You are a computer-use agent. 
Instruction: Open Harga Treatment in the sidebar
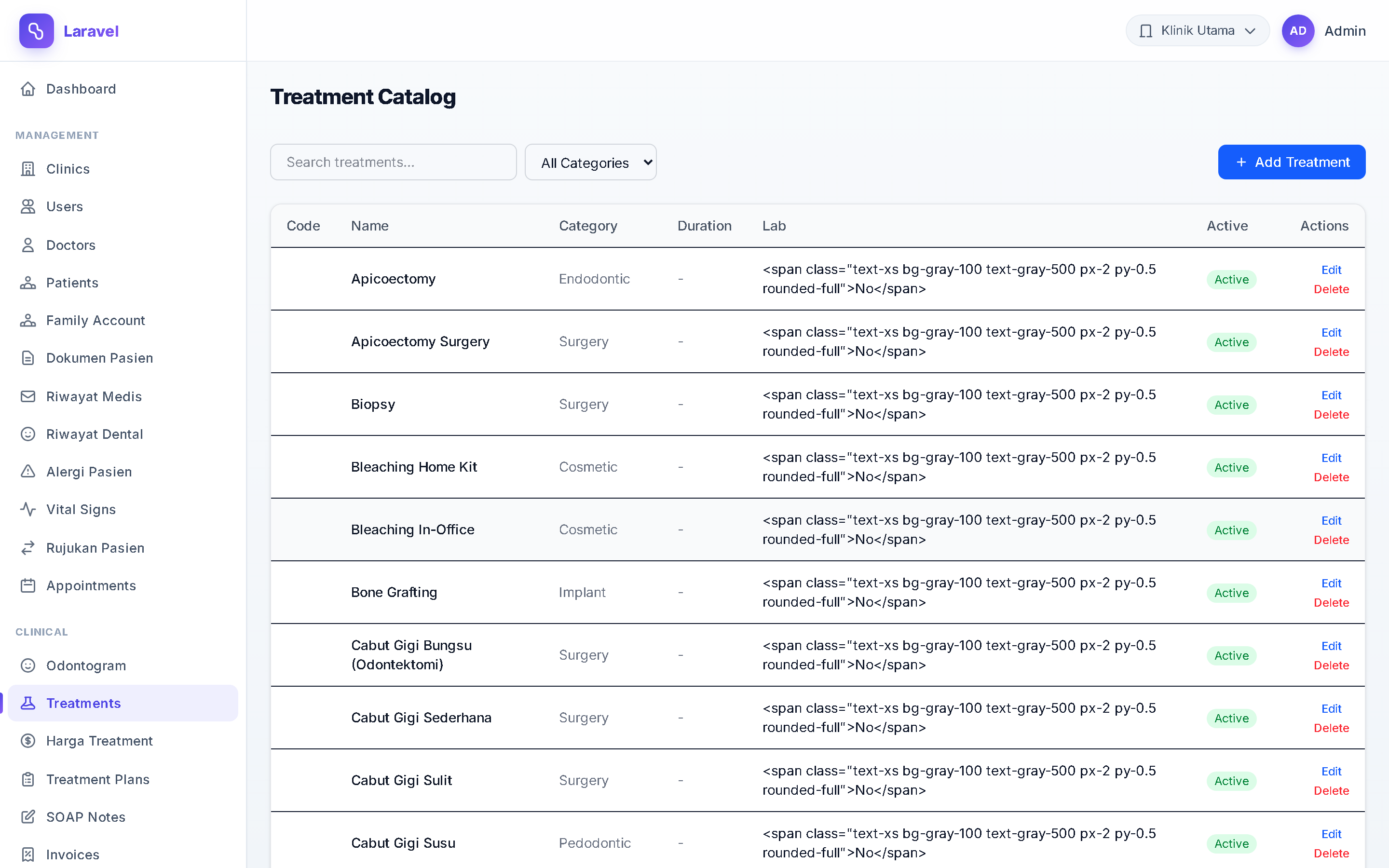point(123,741)
